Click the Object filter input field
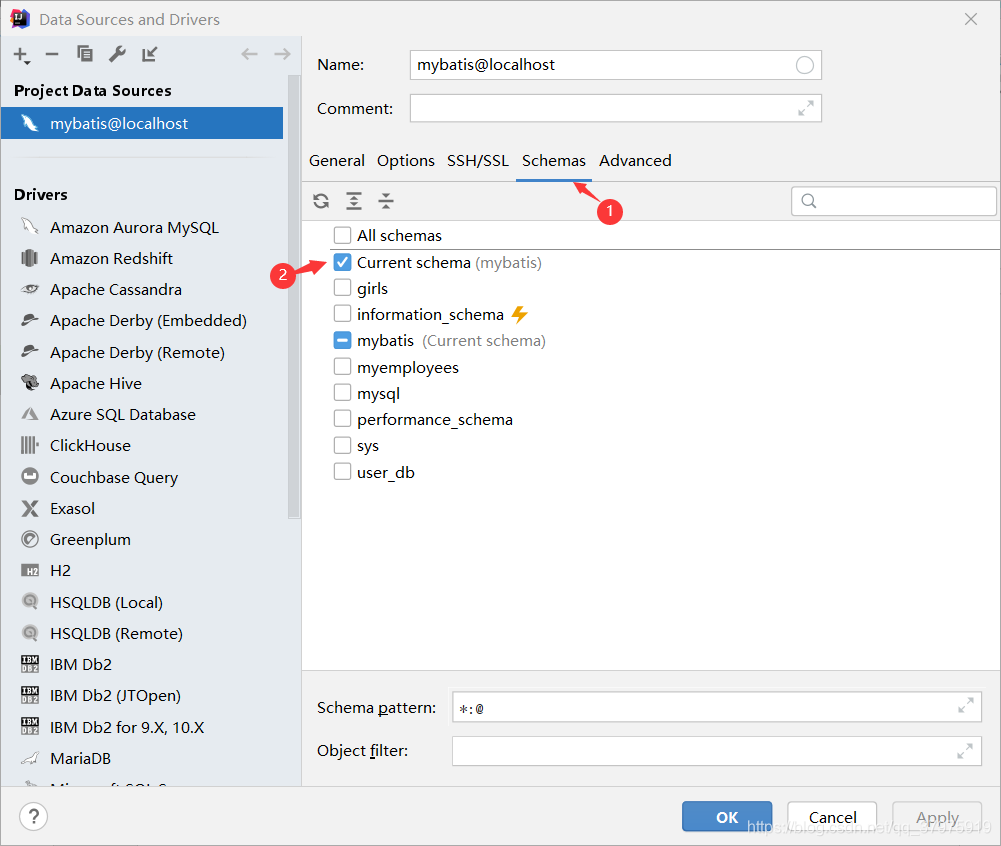 click(716, 751)
